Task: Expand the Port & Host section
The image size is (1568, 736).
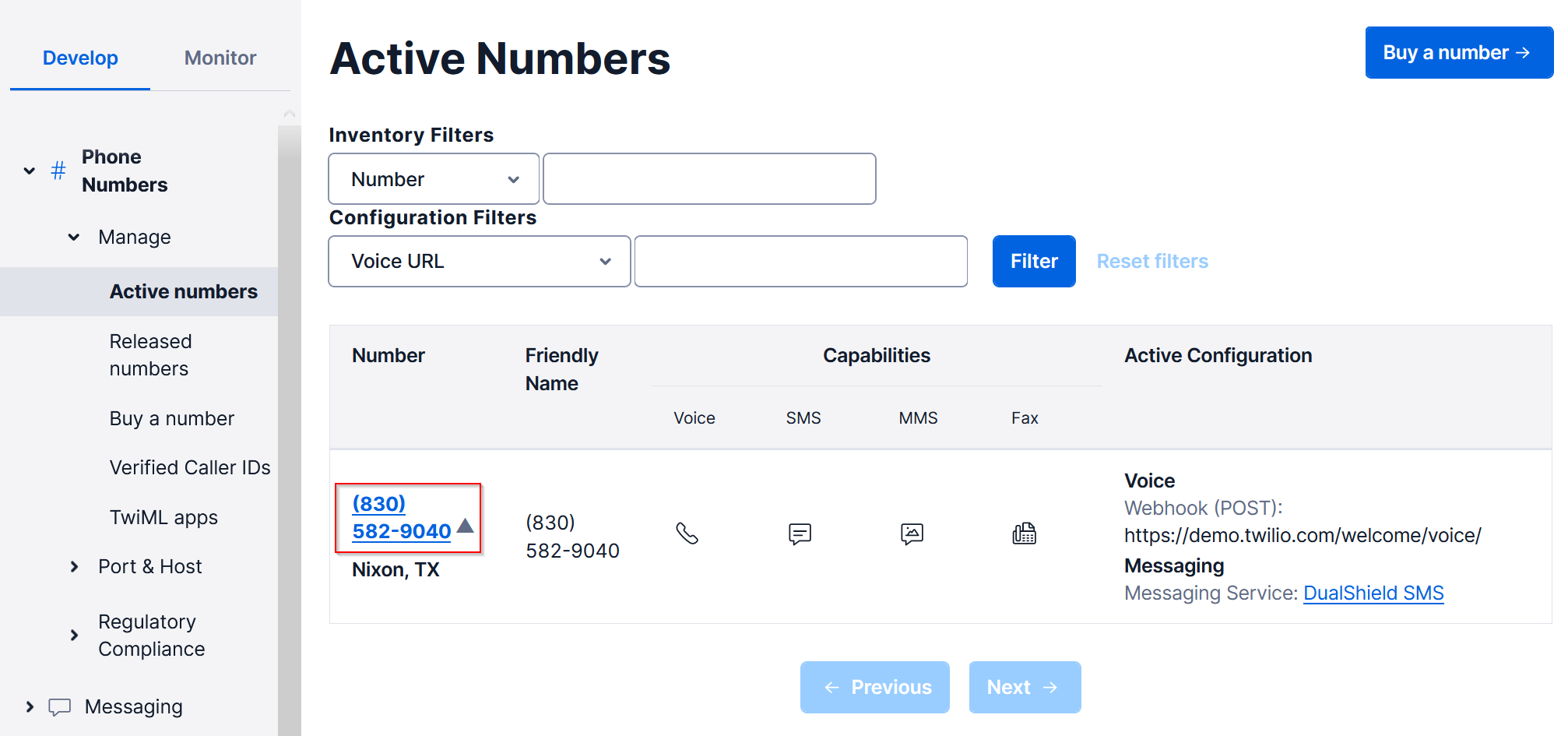Action: [74, 567]
